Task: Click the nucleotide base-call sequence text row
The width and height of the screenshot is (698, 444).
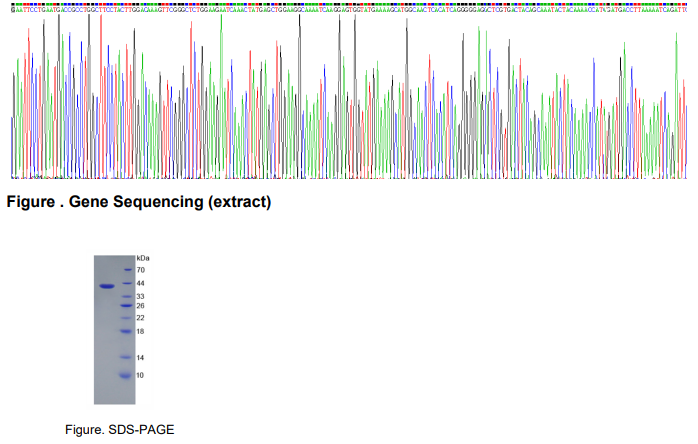Action: click(x=348, y=8)
